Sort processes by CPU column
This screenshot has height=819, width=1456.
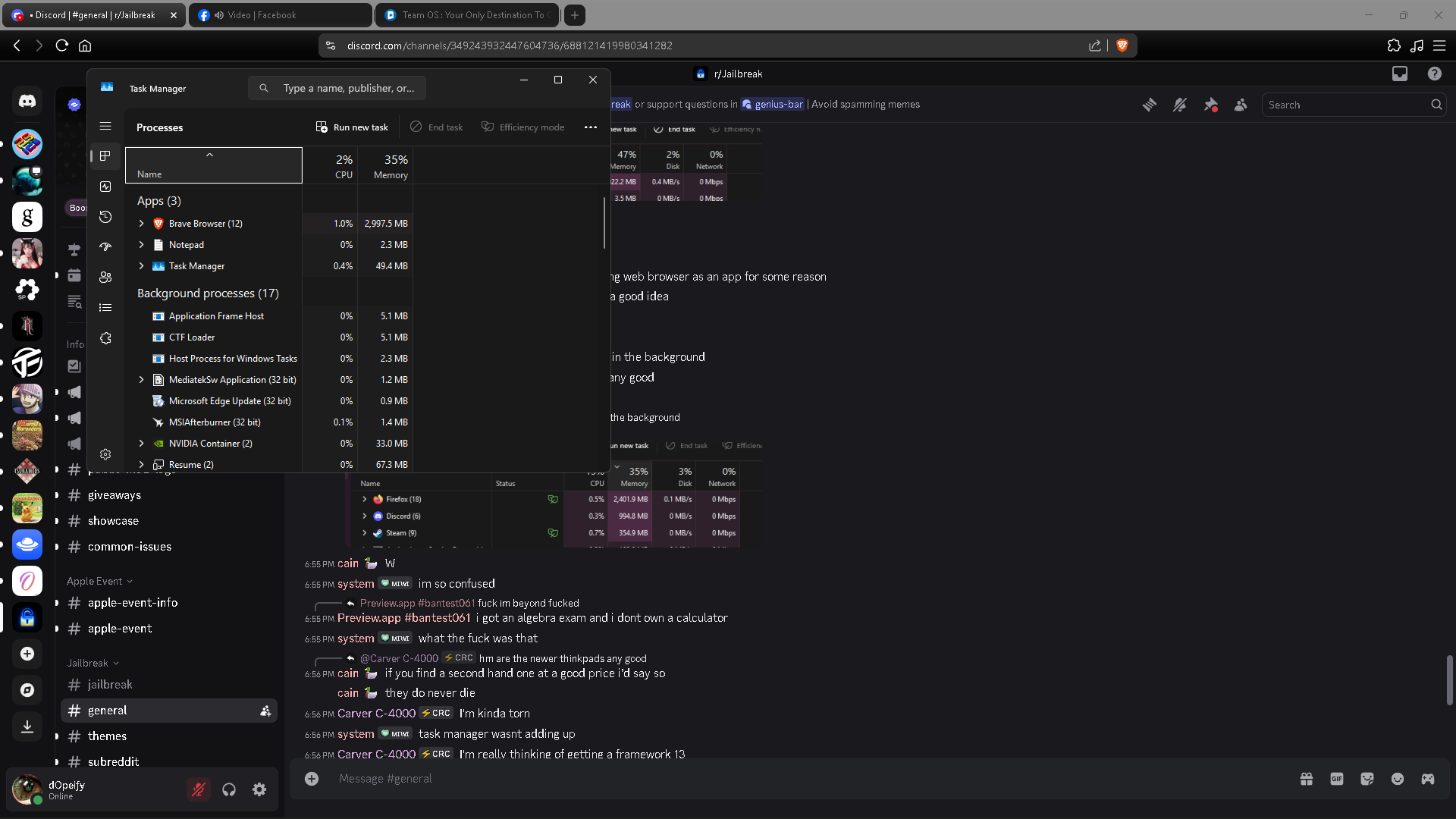(330, 165)
